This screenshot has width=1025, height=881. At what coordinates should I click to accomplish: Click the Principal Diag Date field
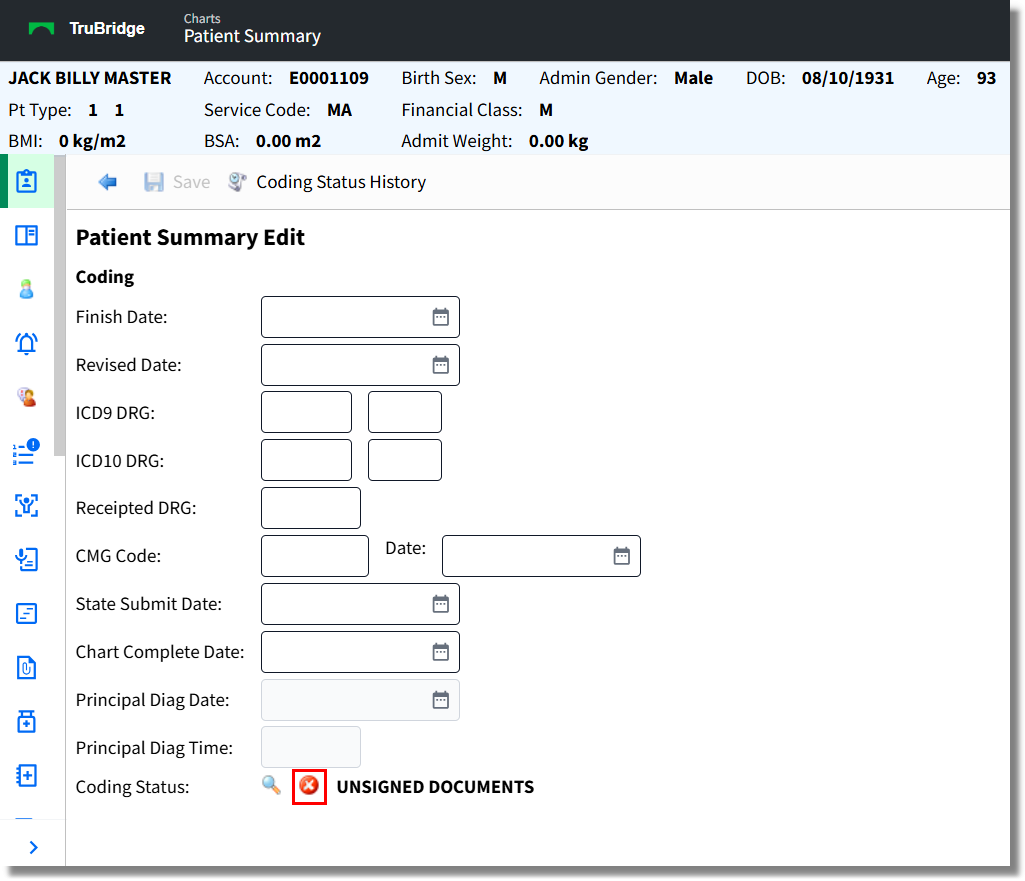tap(360, 700)
